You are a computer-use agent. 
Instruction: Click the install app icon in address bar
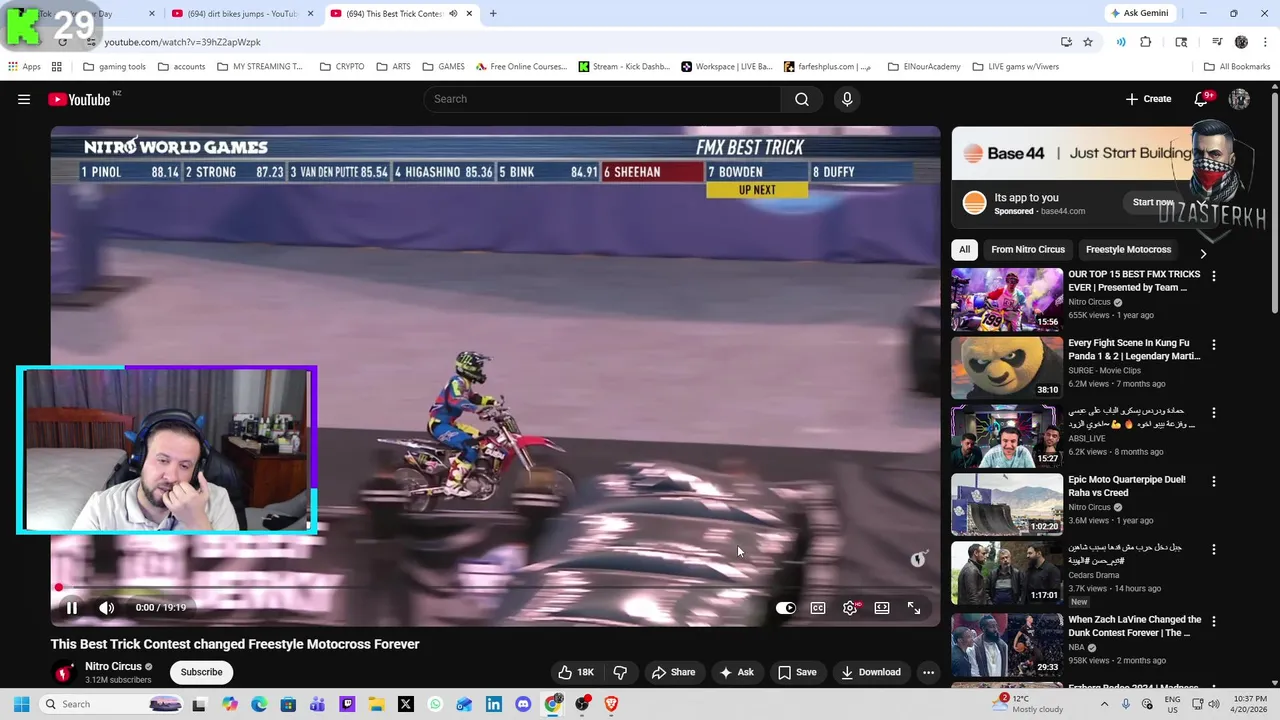pos(1066,42)
